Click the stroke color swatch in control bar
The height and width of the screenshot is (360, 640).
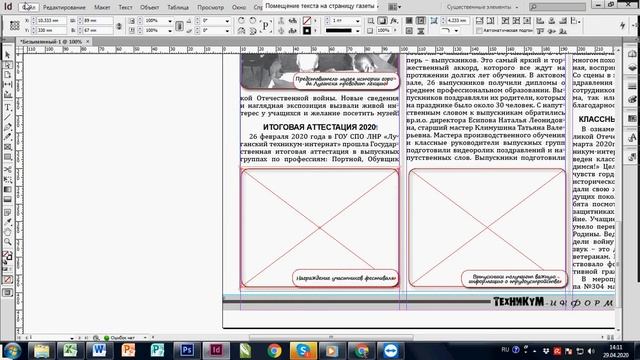point(307,31)
